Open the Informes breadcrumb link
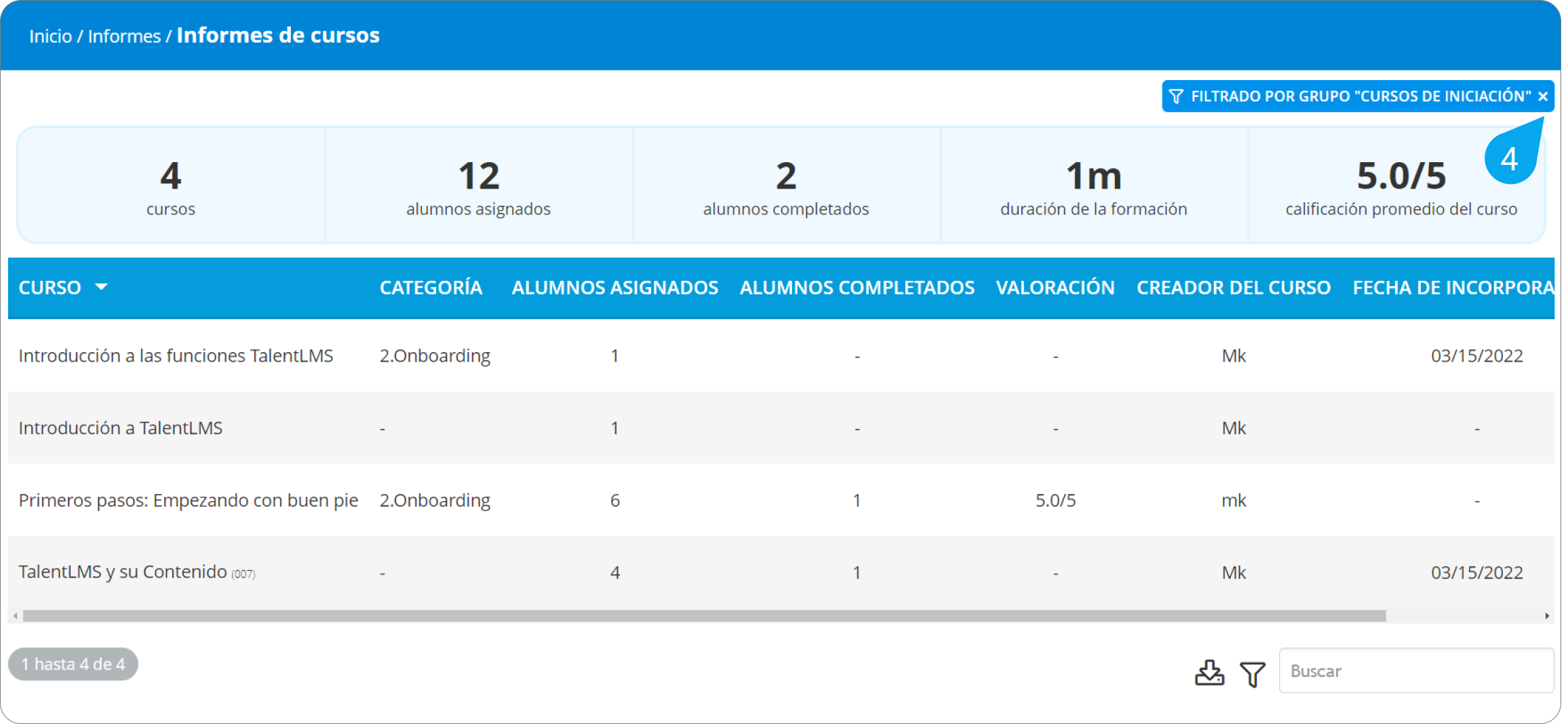 tap(124, 36)
